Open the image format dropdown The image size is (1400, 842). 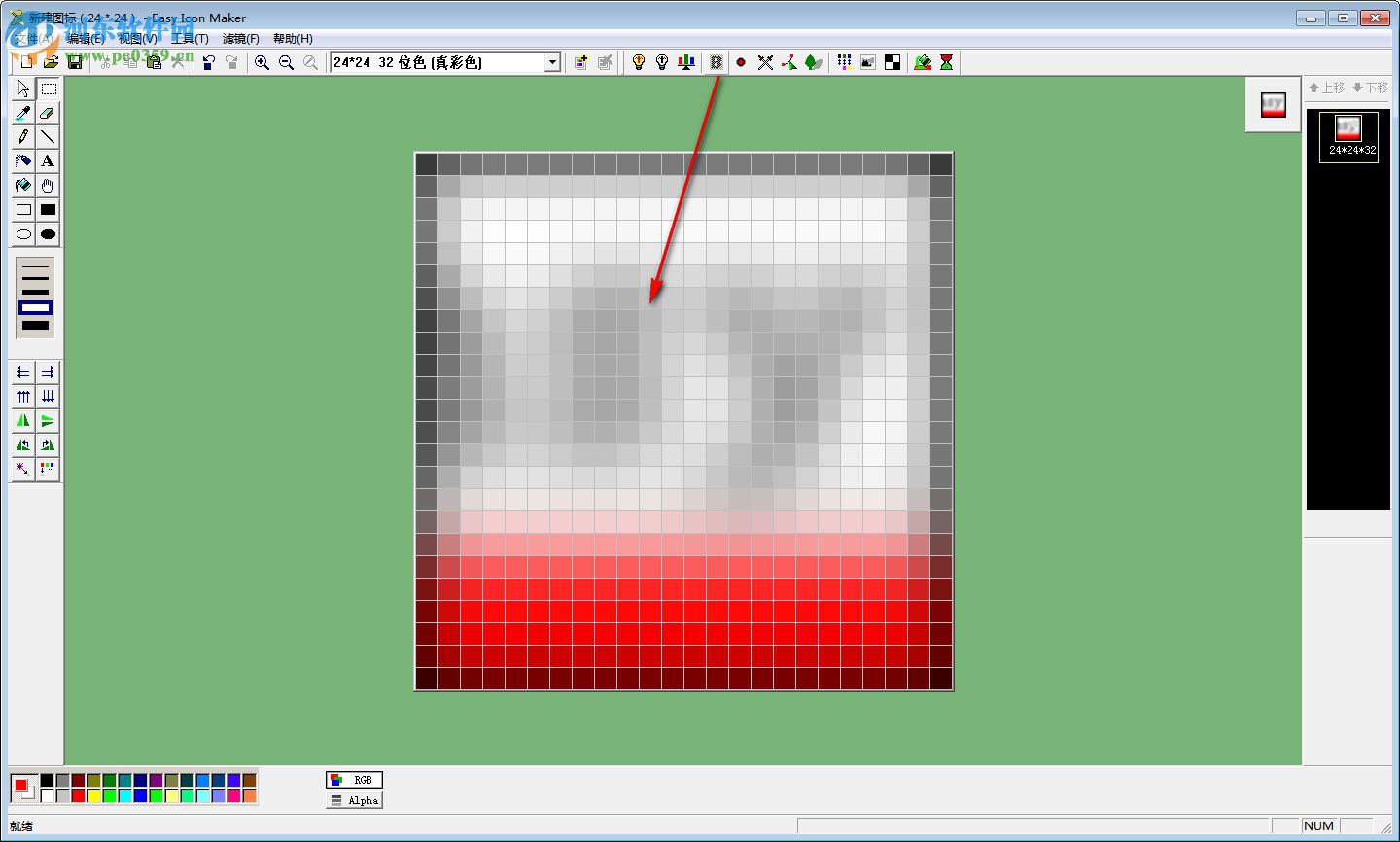pyautogui.click(x=552, y=62)
